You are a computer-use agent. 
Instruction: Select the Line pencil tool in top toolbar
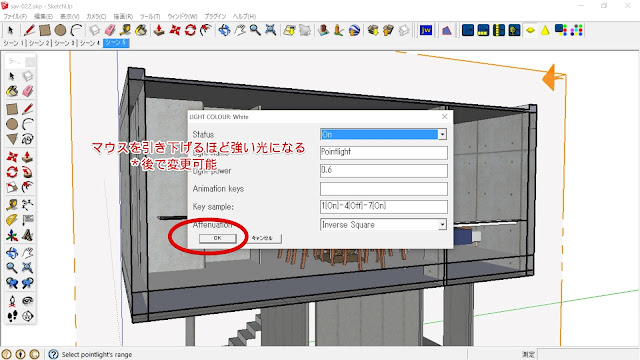click(29, 30)
